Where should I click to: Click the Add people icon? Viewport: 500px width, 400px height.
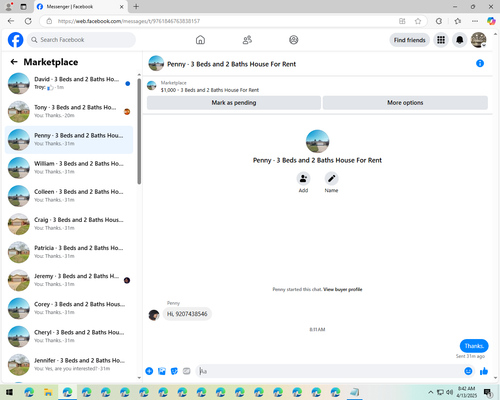(x=303, y=179)
